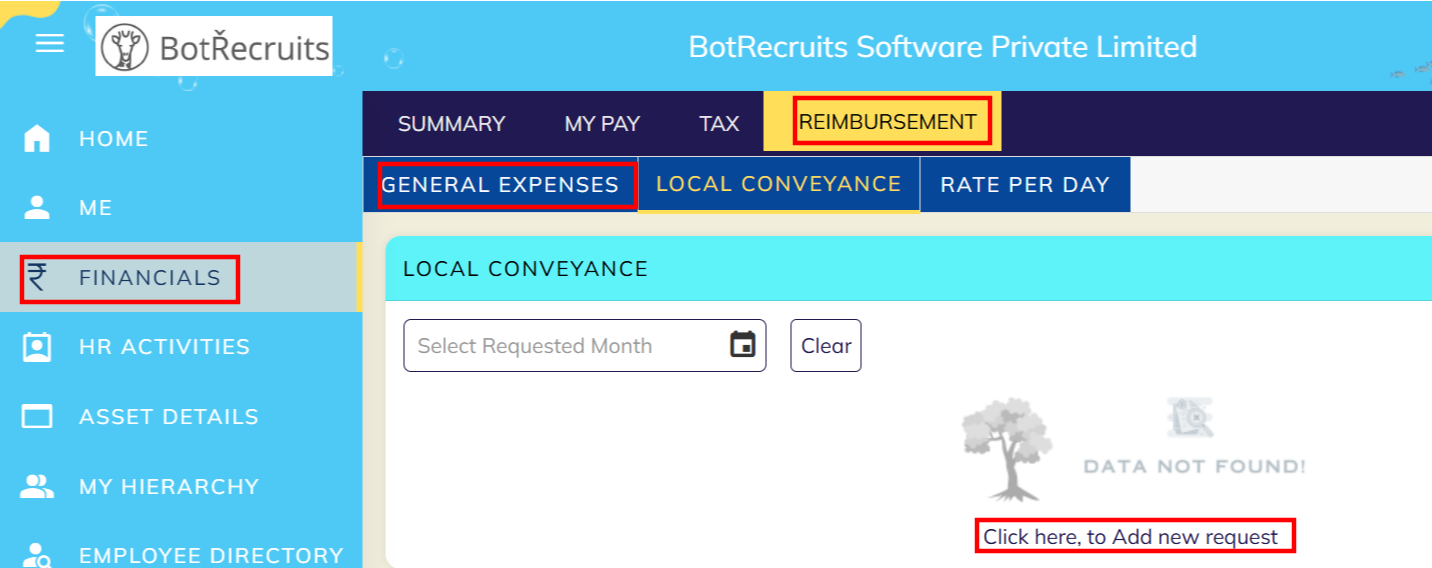Switch to Rate Per Day sub-tab
This screenshot has width=1432, height=568.
[1025, 185]
